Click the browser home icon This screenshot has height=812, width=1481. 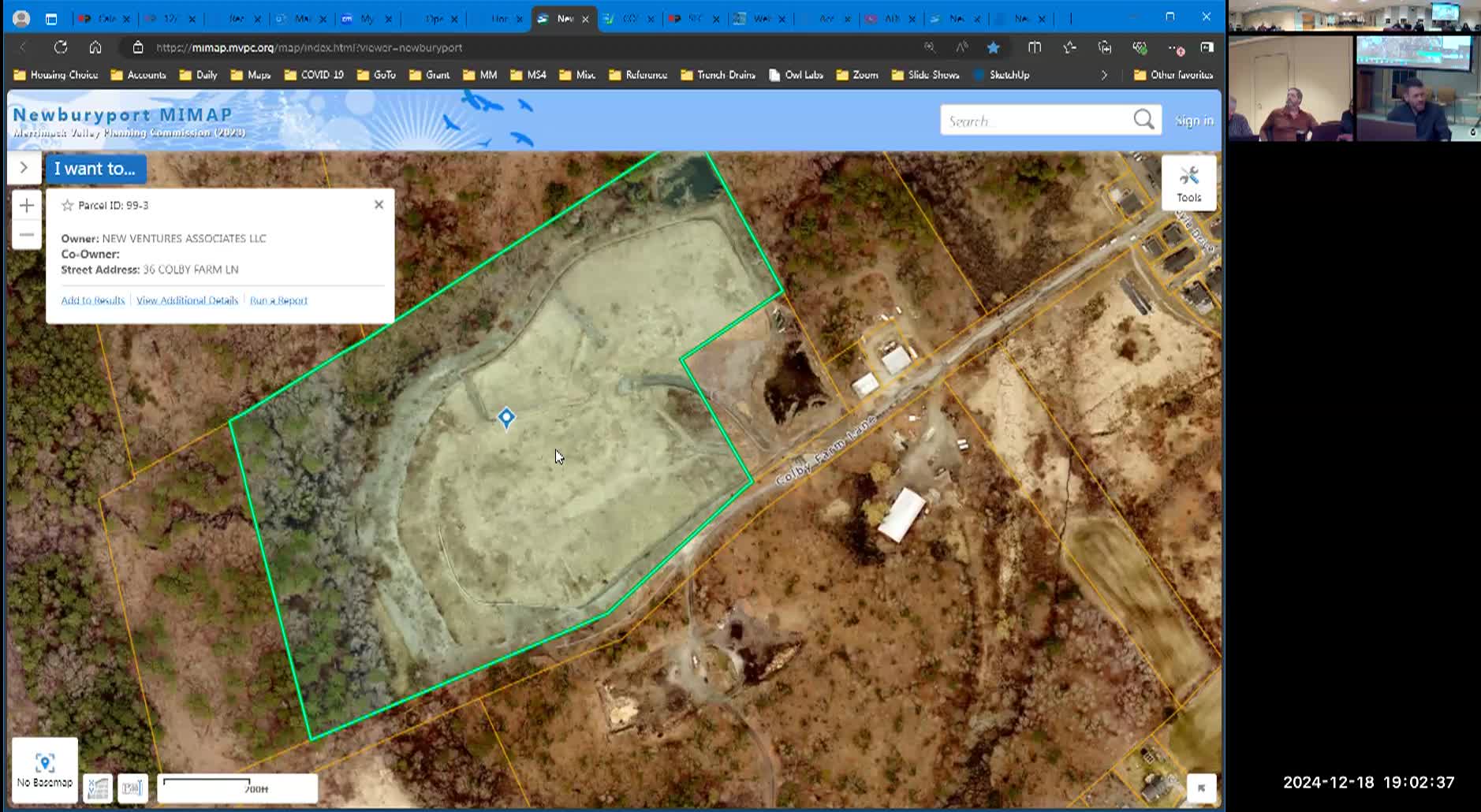coord(95,47)
